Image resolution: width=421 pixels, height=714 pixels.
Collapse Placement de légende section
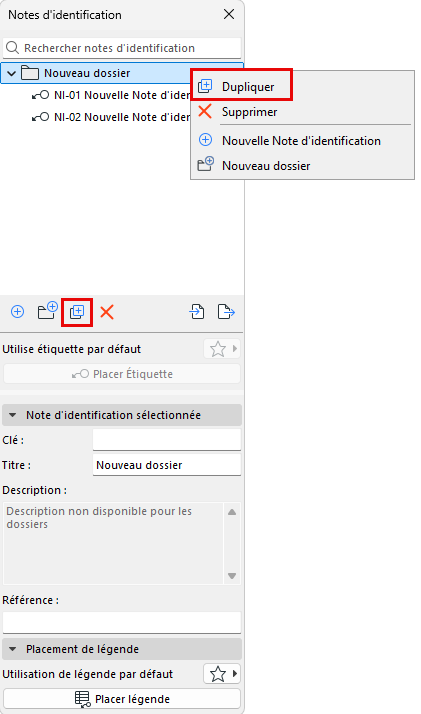coord(13,649)
